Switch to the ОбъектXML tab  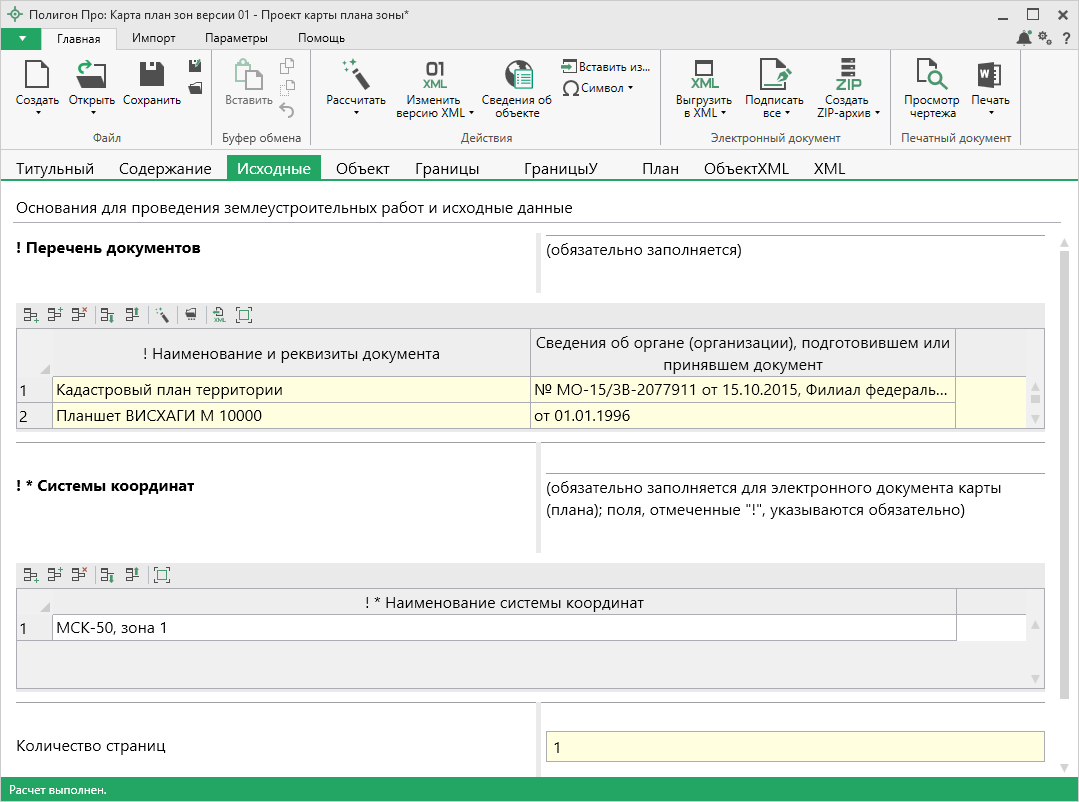click(746, 169)
